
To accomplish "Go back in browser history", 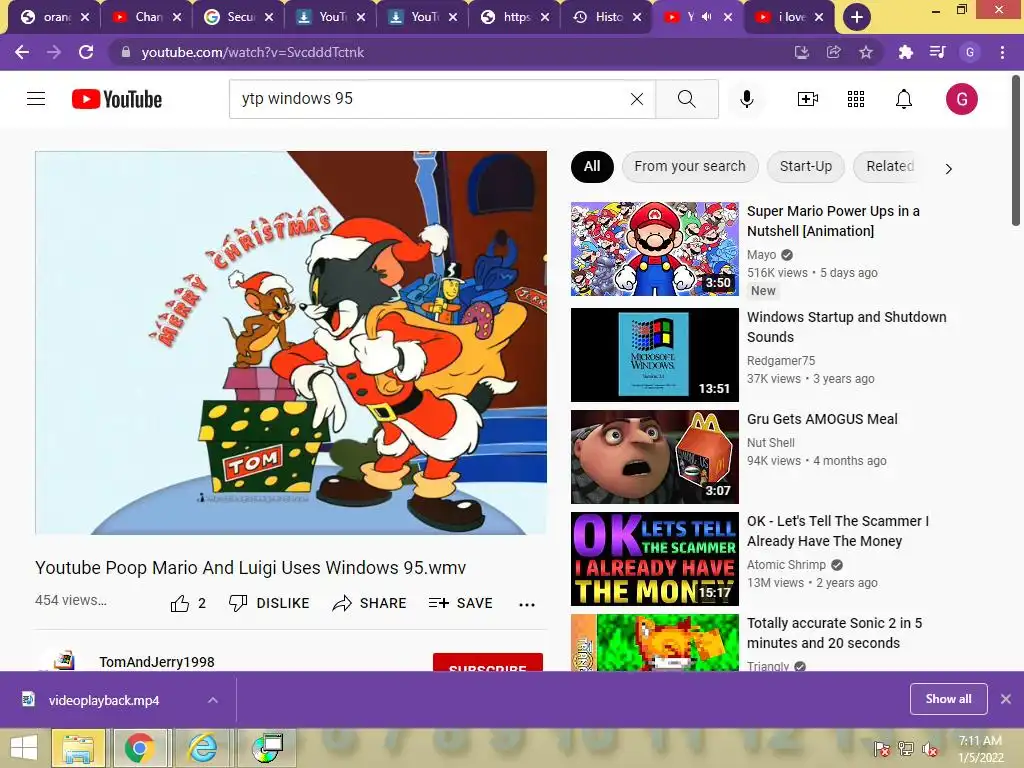I will coord(22,52).
